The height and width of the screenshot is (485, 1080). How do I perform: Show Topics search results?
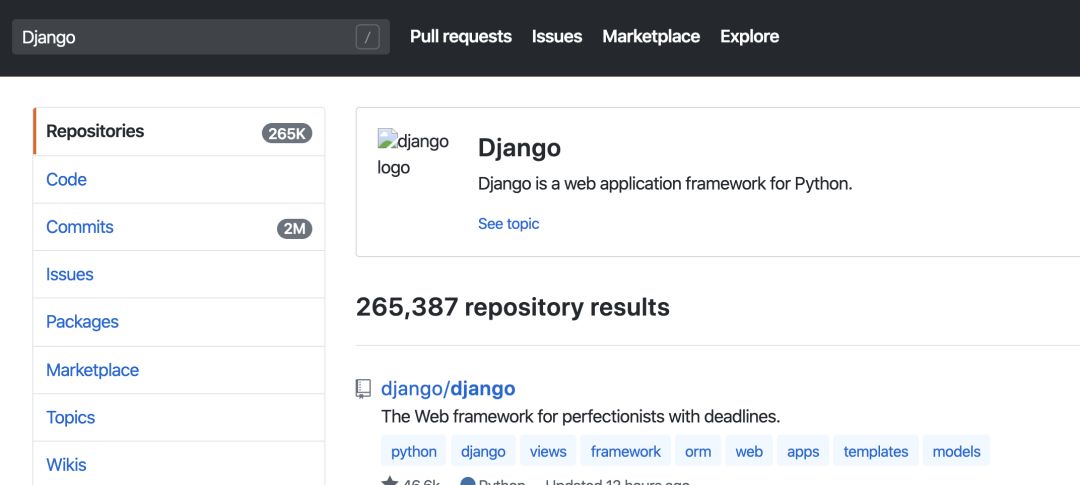click(x=179, y=417)
